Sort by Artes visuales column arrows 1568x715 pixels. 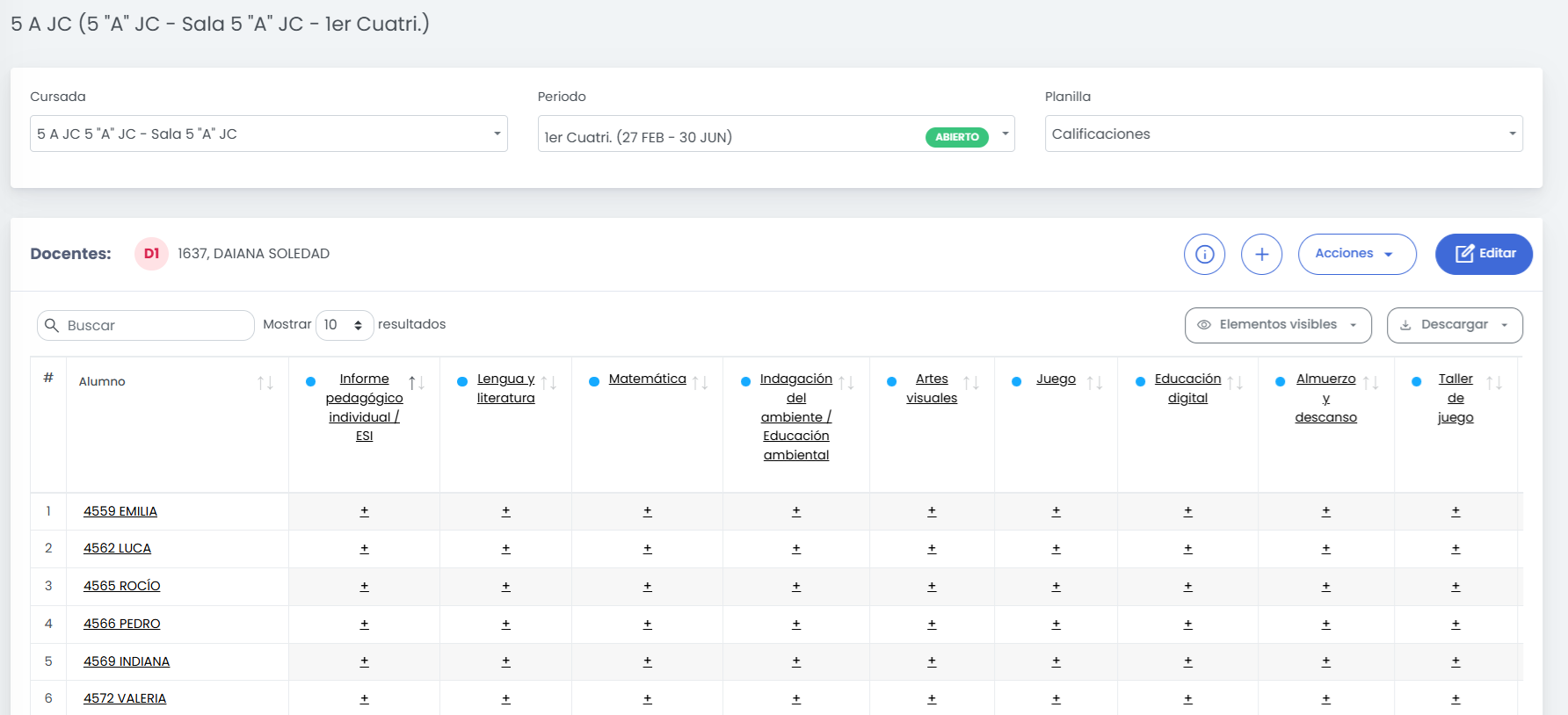[x=971, y=382]
